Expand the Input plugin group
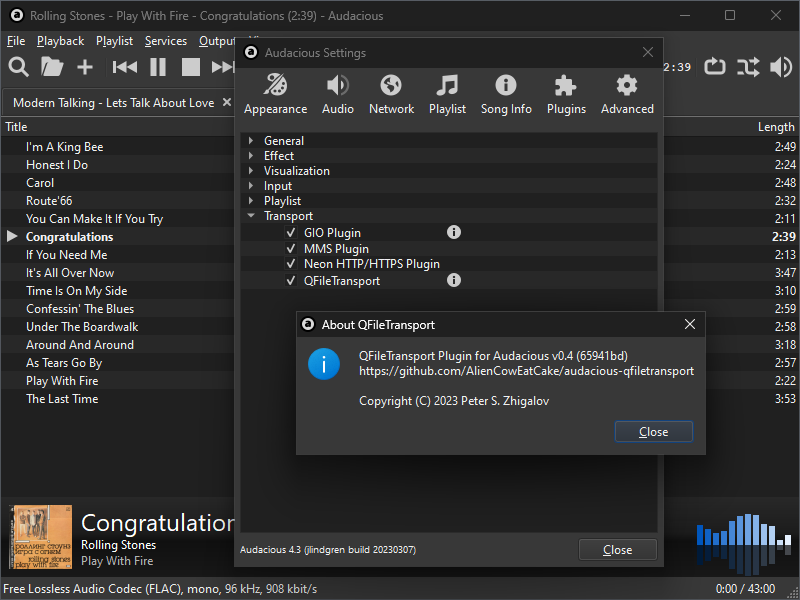 click(251, 186)
